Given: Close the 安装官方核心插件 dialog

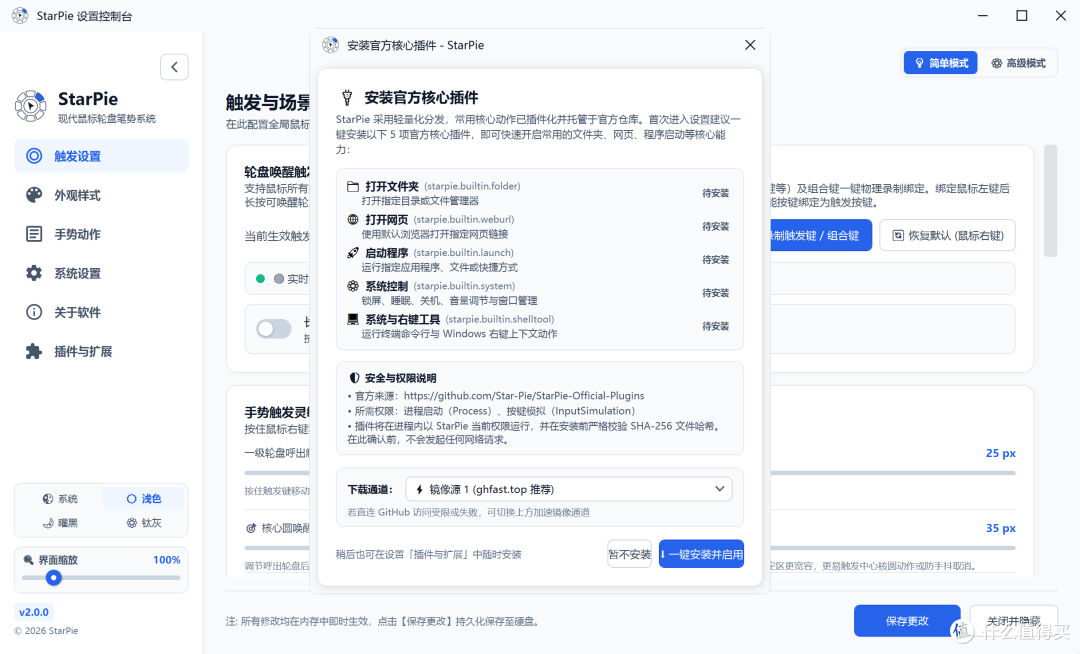Looking at the screenshot, I should (x=750, y=45).
